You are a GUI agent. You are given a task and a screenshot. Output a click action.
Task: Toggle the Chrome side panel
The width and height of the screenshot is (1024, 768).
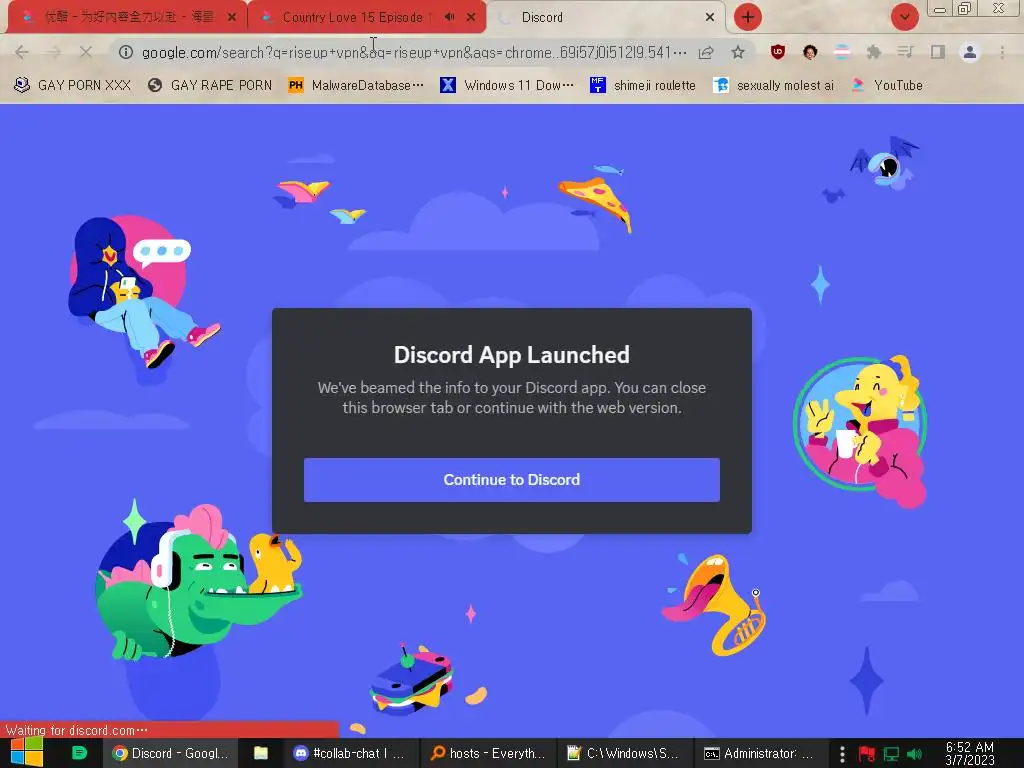point(938,52)
